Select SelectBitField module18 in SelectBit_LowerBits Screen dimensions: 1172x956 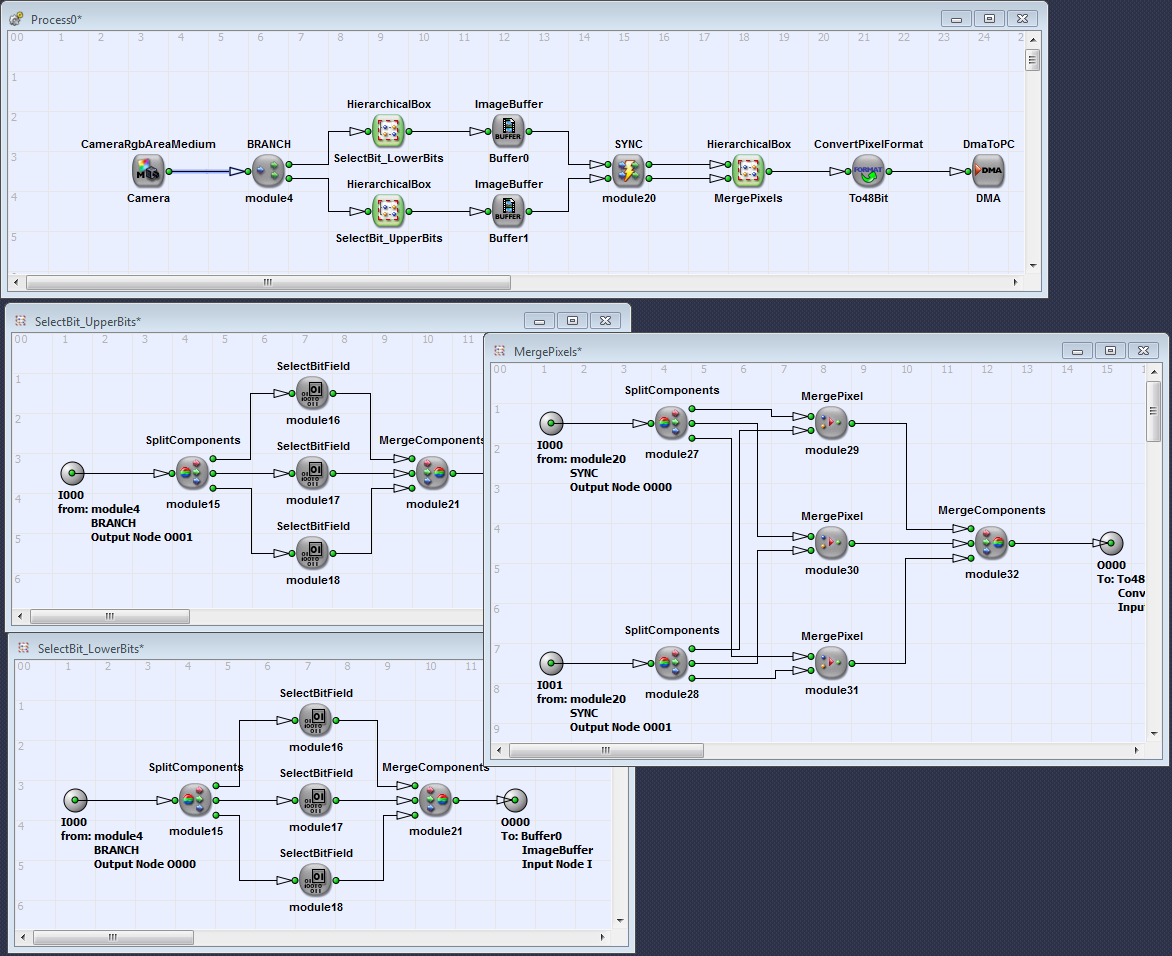point(316,880)
